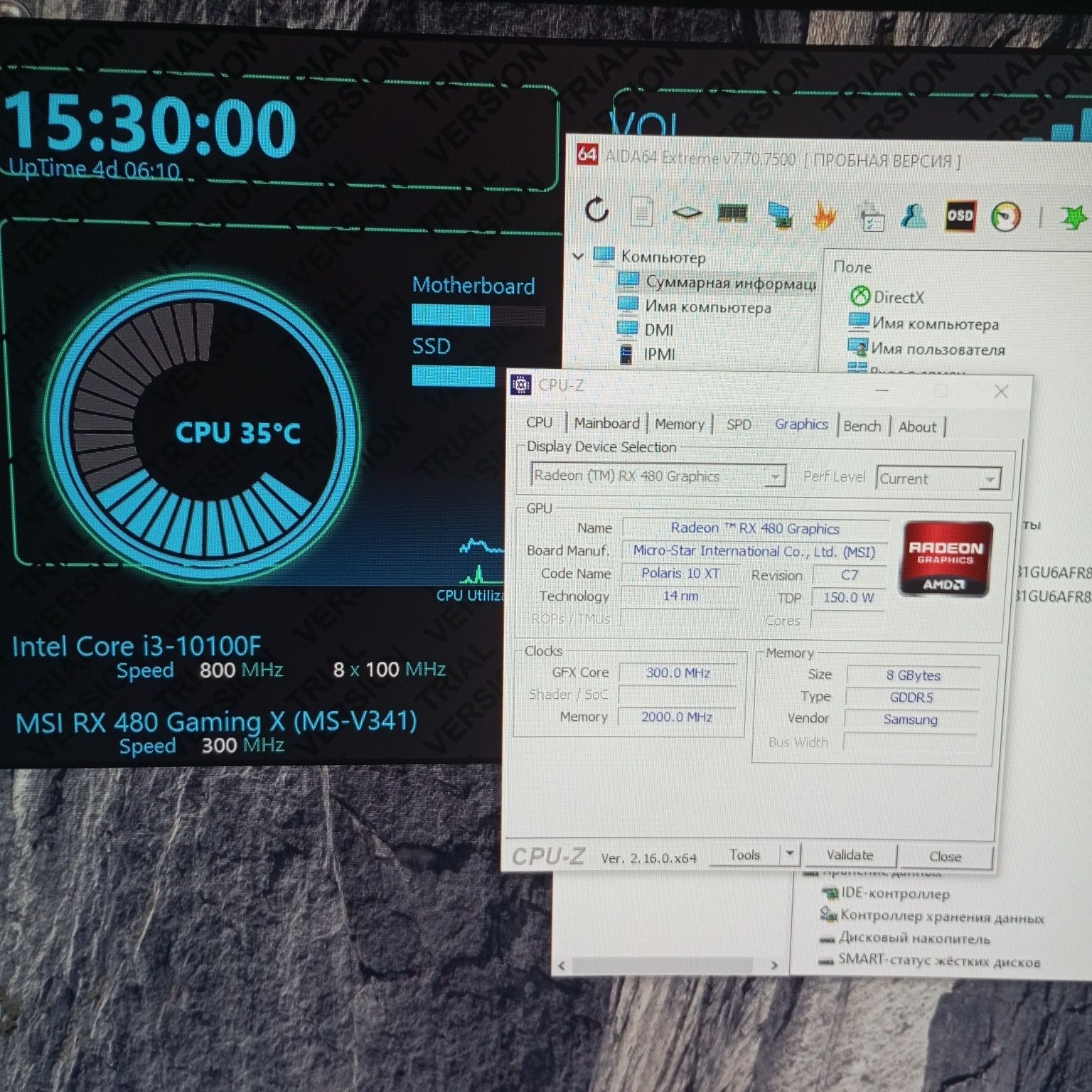
Task: Click the Radeon Graphics AMD logo
Action: click(x=946, y=560)
